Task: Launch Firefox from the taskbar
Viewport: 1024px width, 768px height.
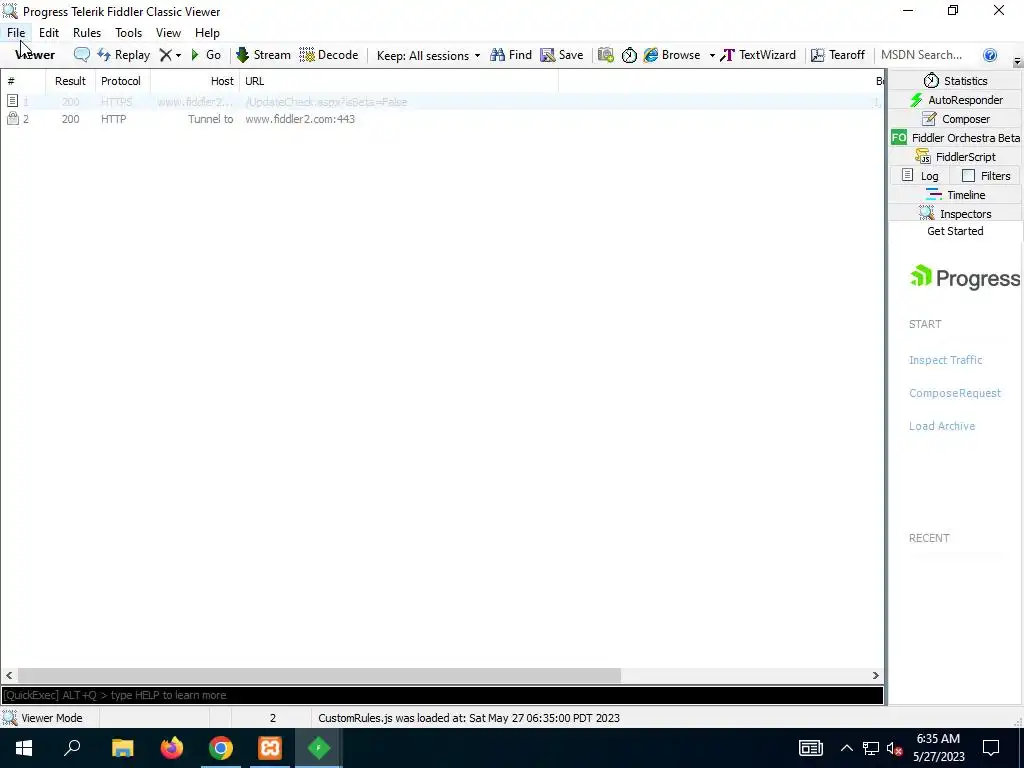Action: [x=172, y=748]
